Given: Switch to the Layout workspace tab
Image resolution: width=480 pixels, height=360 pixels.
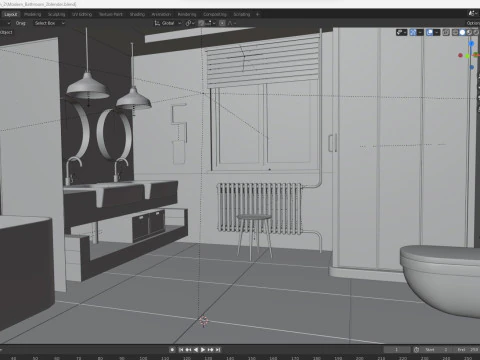Looking at the screenshot, I should pos(11,14).
